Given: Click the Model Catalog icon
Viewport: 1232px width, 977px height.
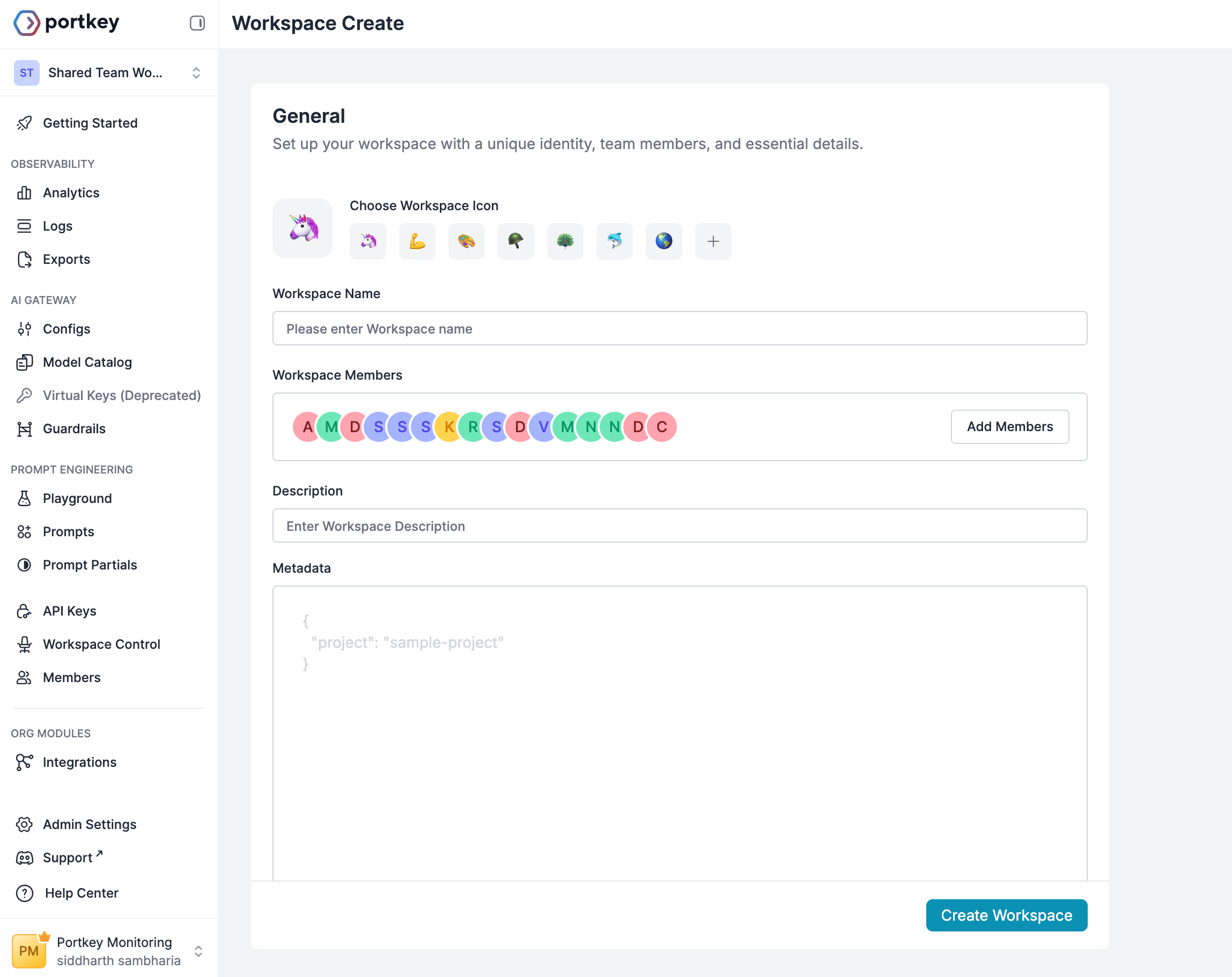Looking at the screenshot, I should (x=24, y=362).
